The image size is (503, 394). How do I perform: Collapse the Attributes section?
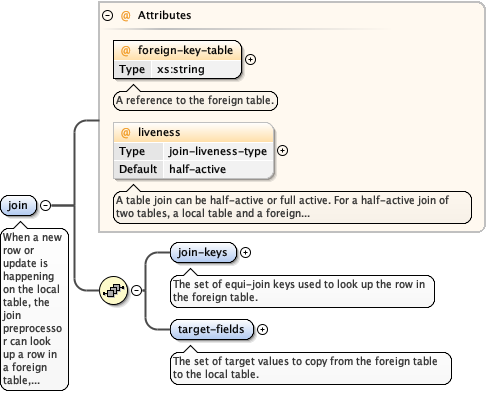tap(107, 16)
